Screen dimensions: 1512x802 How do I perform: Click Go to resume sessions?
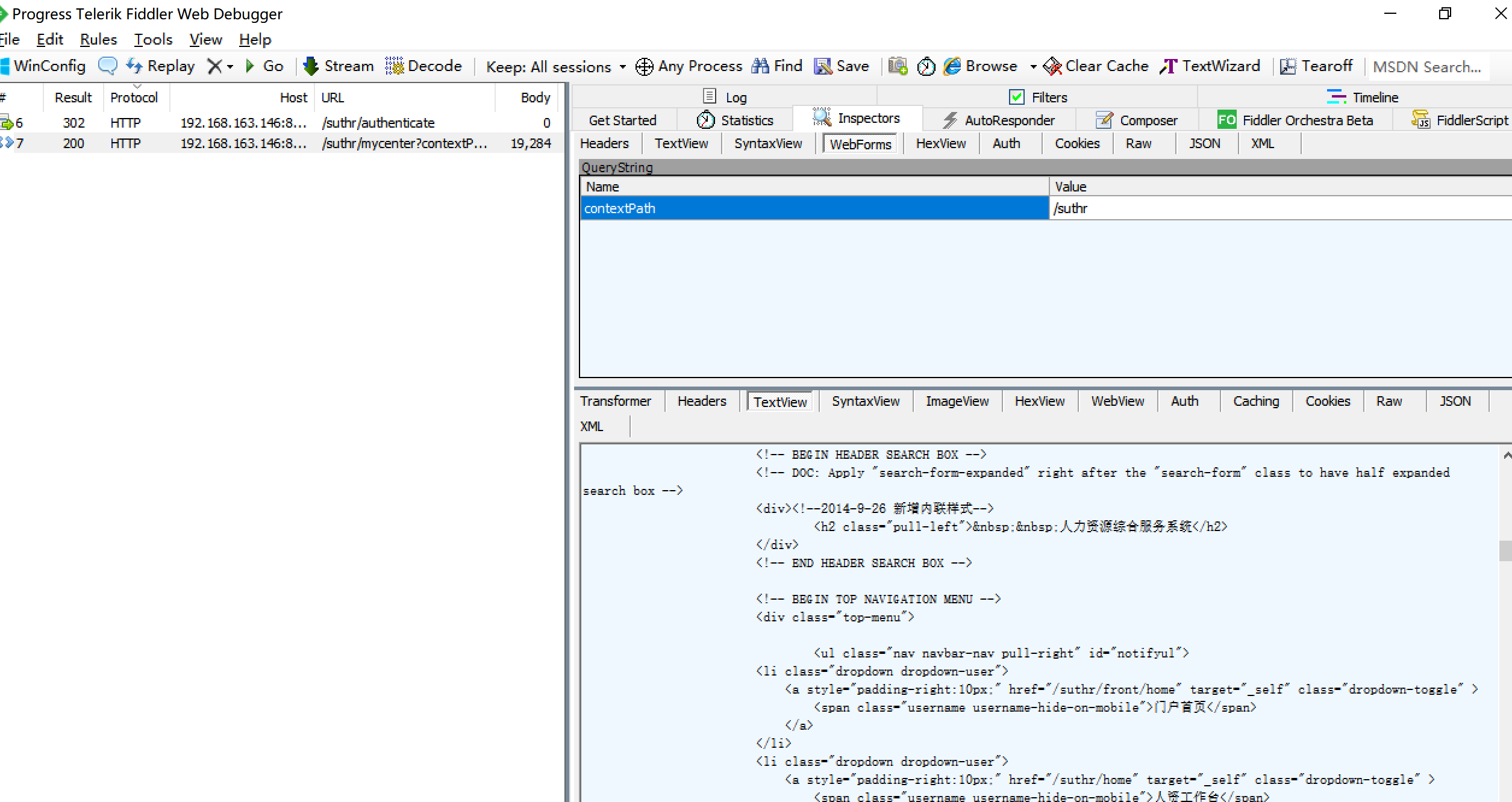click(264, 66)
